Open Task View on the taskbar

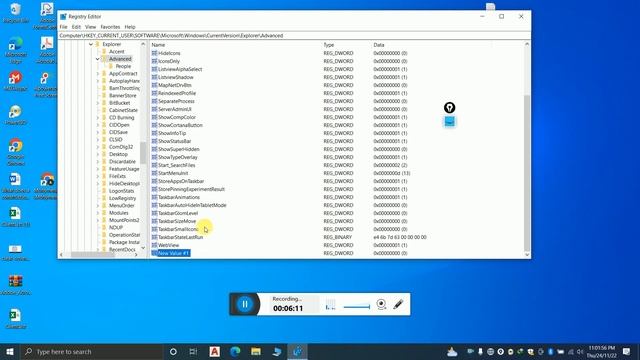(x=193, y=351)
